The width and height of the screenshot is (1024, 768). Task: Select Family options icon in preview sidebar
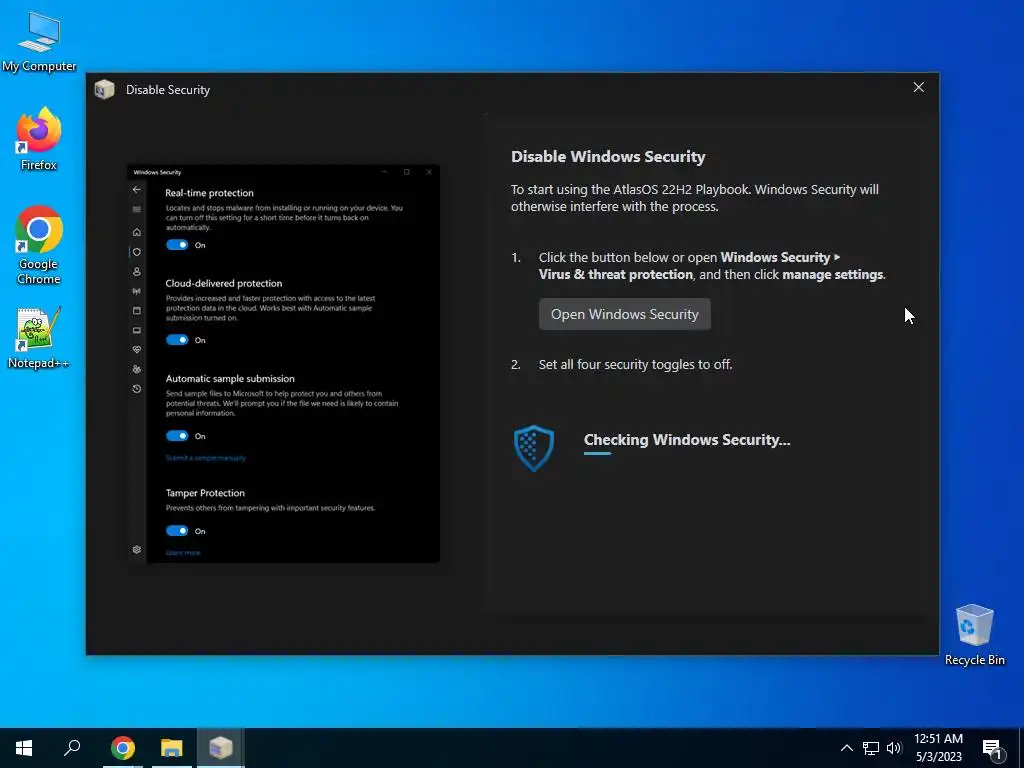(136, 369)
